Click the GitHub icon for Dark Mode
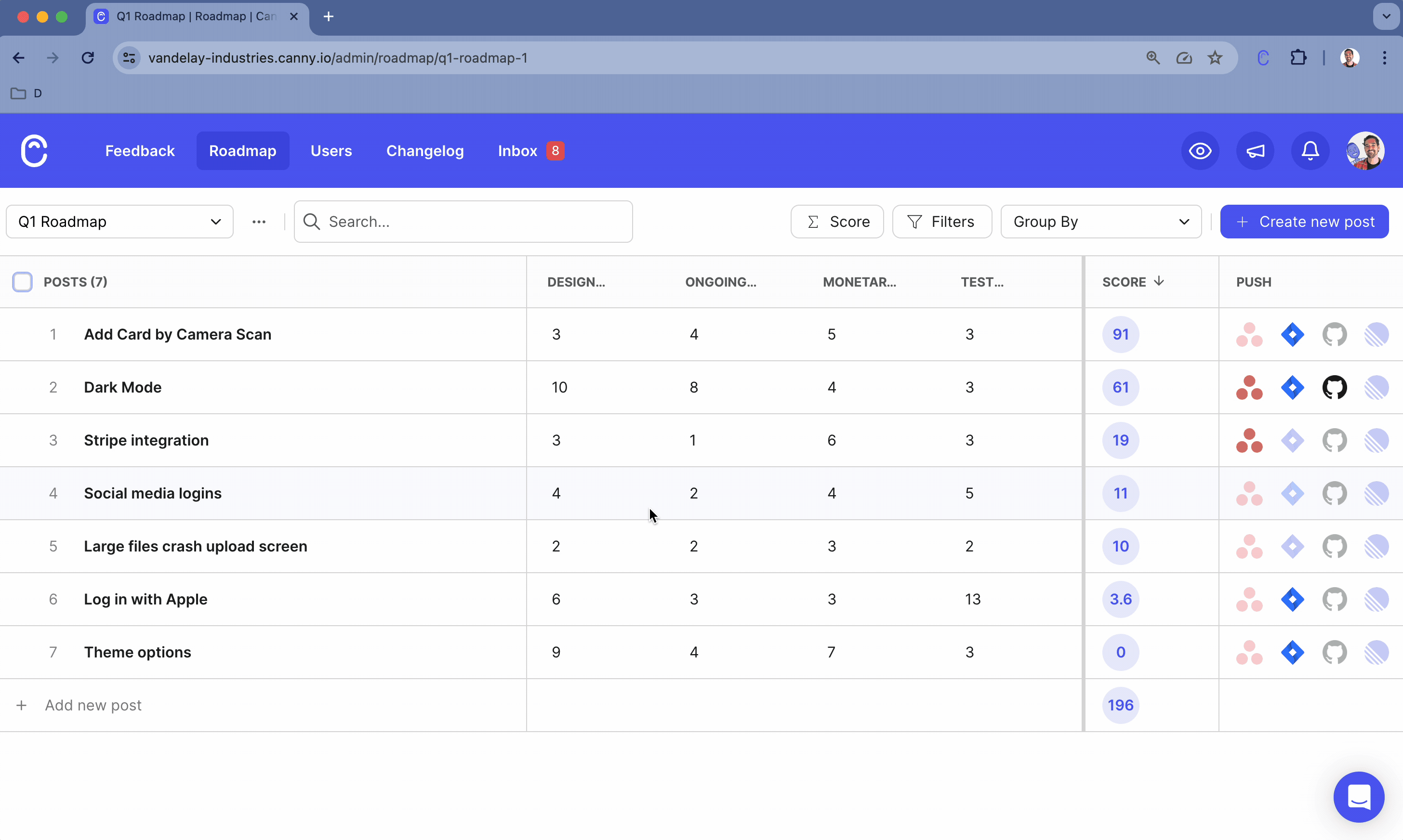This screenshot has height=840, width=1403. coord(1334,388)
